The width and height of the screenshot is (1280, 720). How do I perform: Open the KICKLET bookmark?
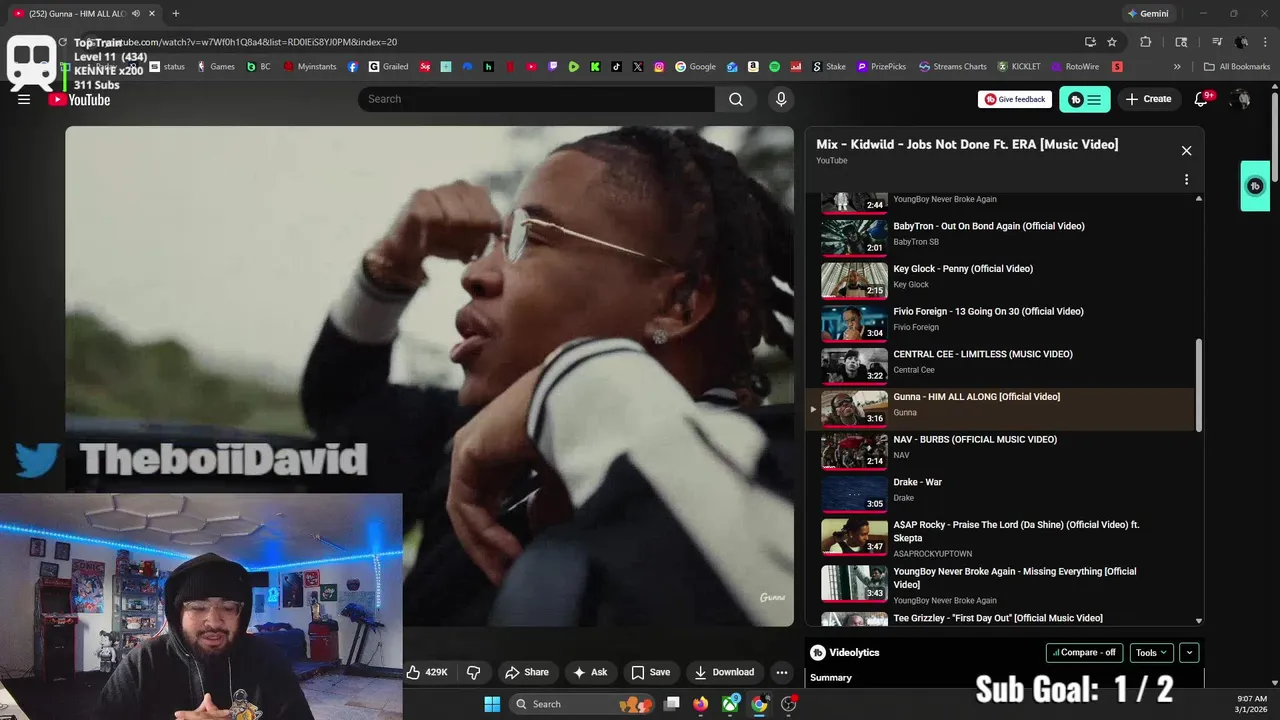click(x=1019, y=67)
